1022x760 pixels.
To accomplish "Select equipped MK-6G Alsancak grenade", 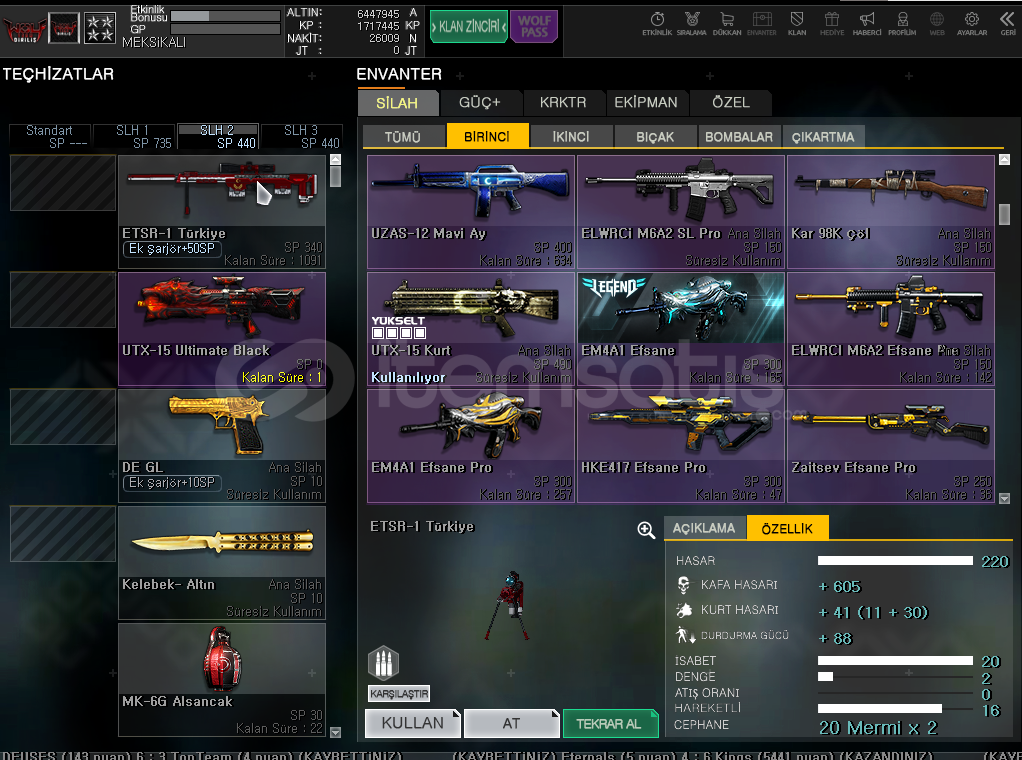I will [222, 680].
